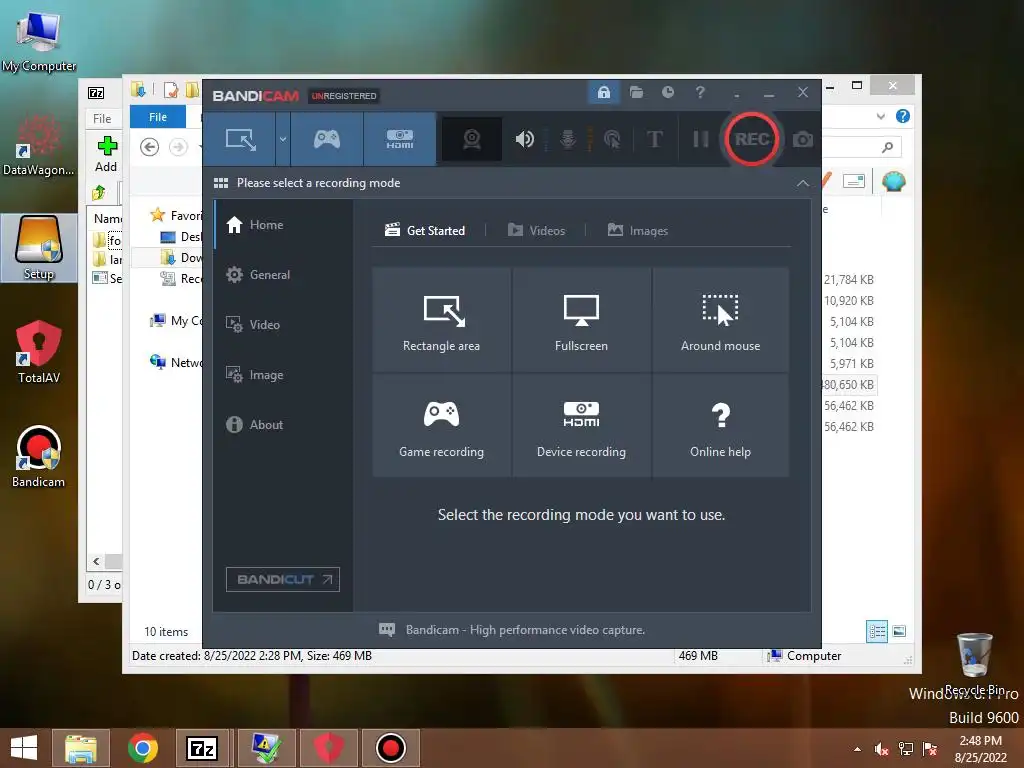Image resolution: width=1024 pixels, height=768 pixels.
Task: Collapse the panel with the chevron arrow
Action: coord(803,184)
